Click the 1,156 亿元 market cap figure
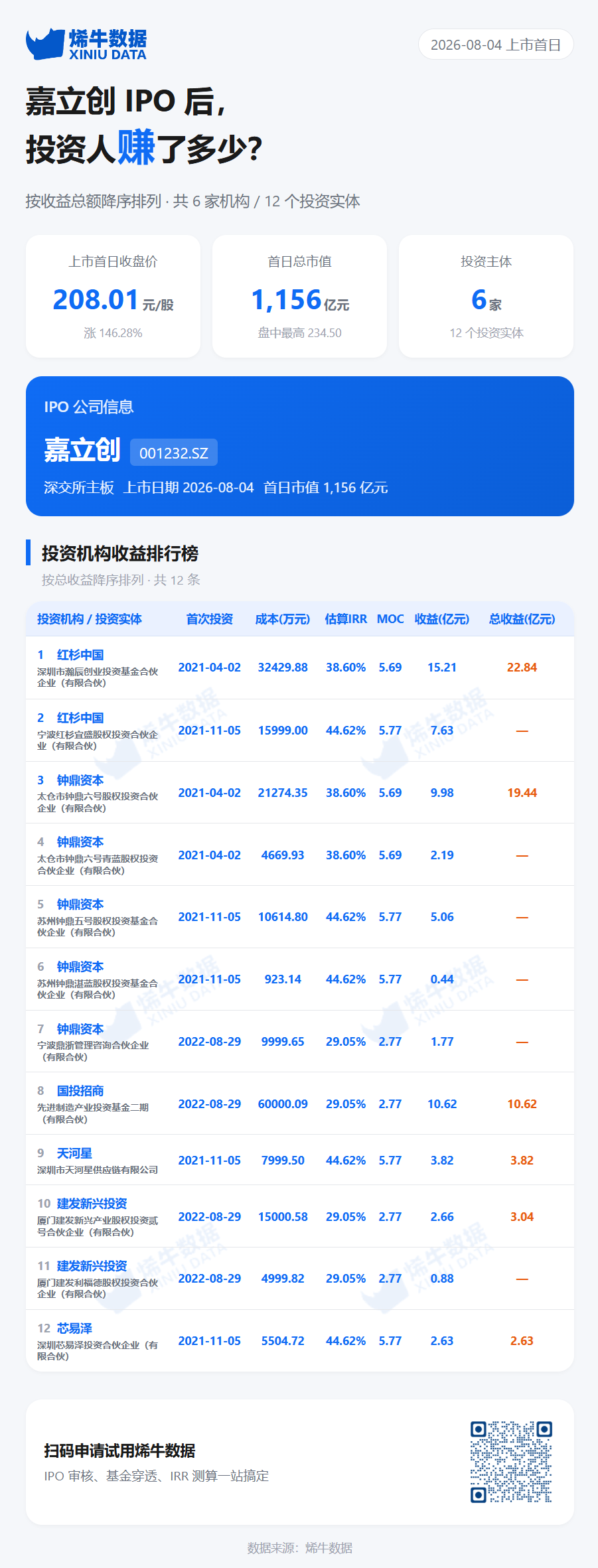The image size is (598, 1568). [x=300, y=300]
